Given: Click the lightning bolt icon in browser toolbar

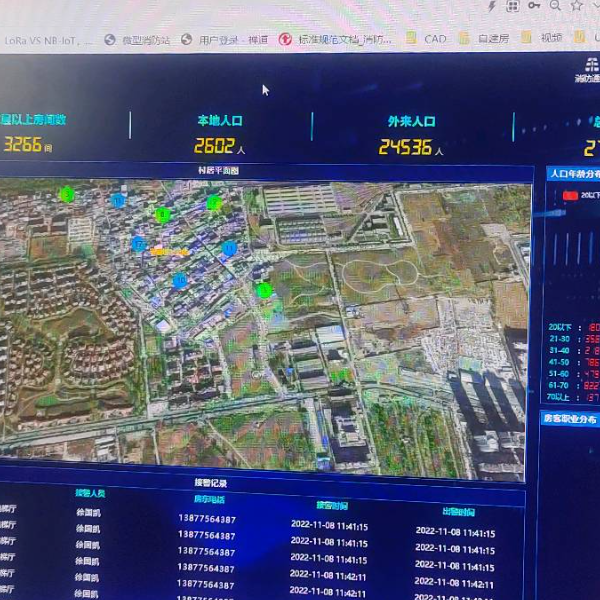Looking at the screenshot, I should 492,6.
